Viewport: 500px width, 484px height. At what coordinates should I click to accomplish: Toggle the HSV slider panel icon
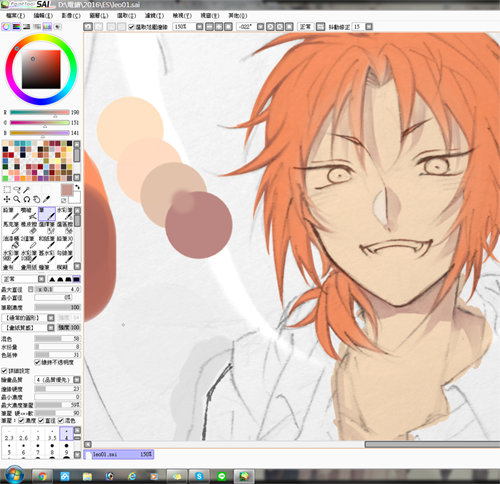click(x=27, y=27)
